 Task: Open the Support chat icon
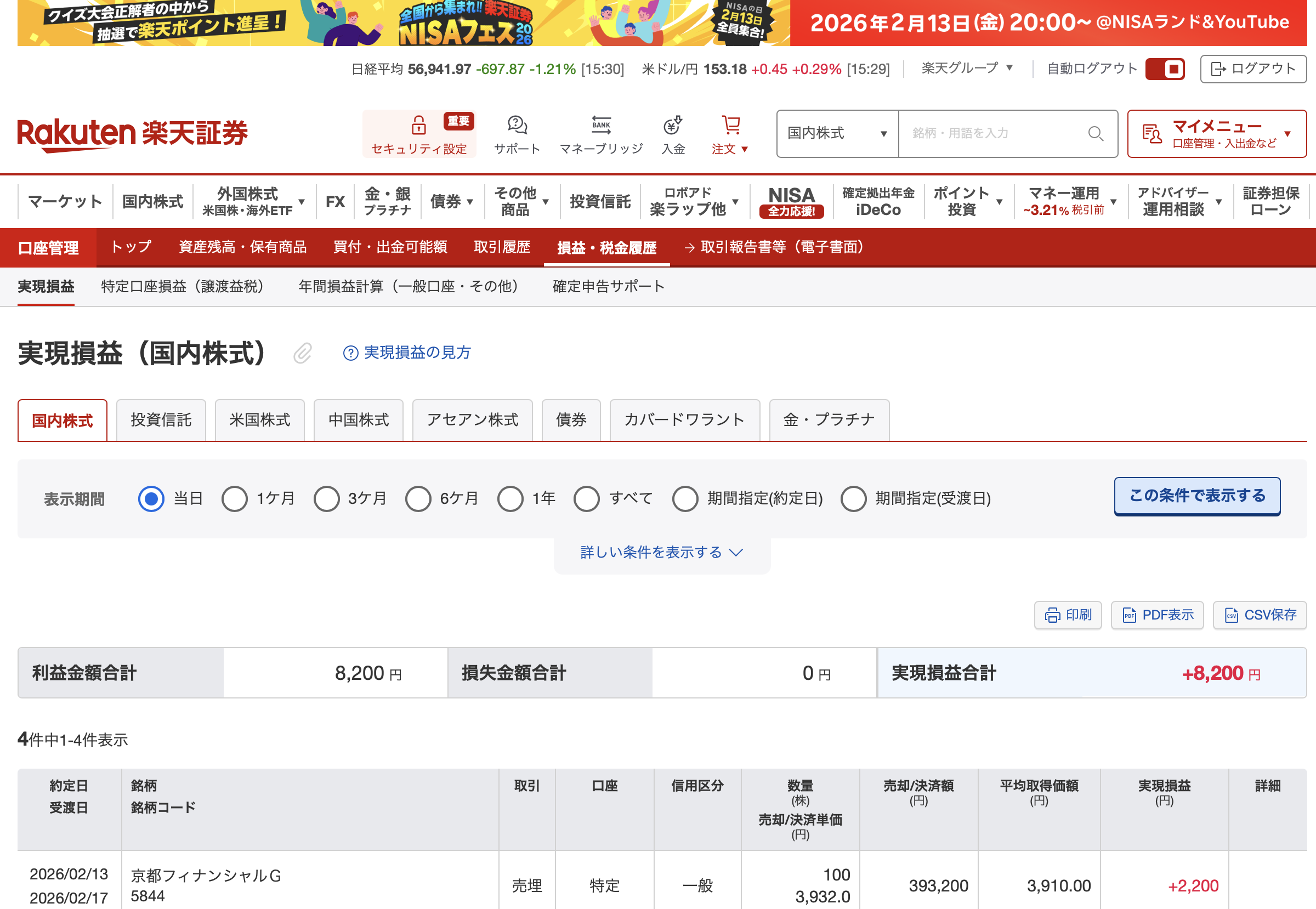pyautogui.click(x=517, y=125)
